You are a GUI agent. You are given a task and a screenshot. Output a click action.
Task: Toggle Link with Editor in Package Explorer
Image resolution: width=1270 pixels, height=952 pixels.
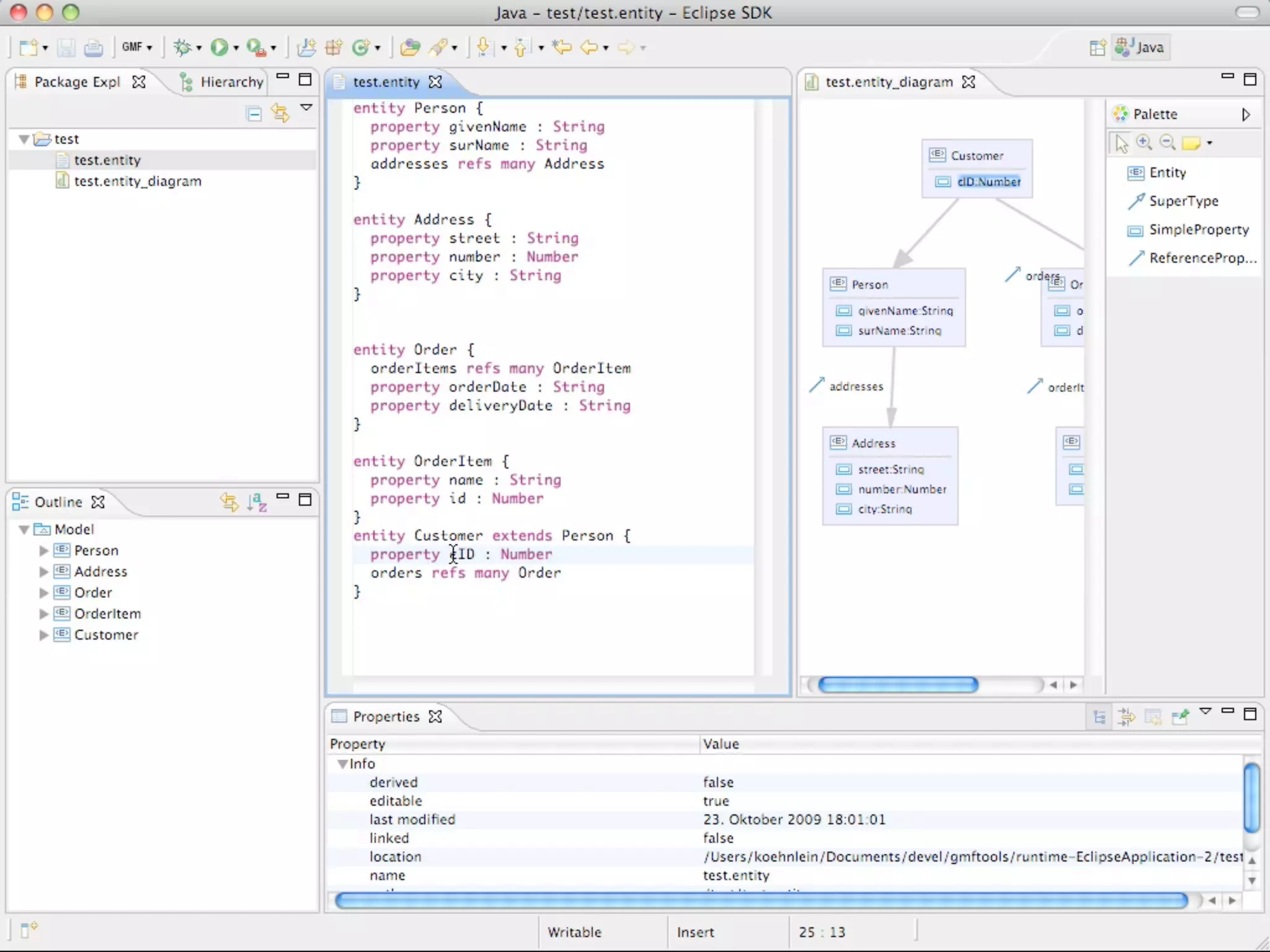pyautogui.click(x=280, y=113)
